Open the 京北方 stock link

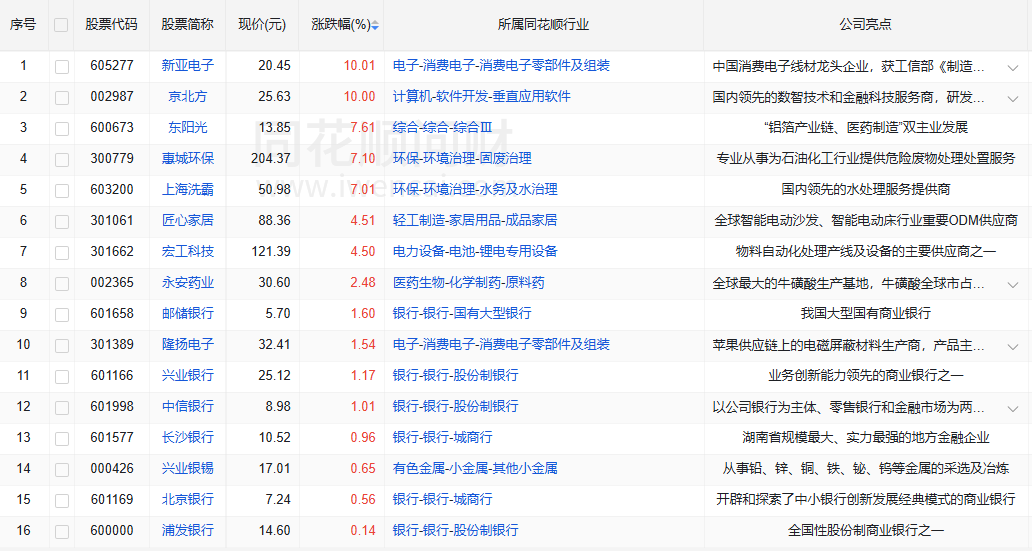[188, 96]
